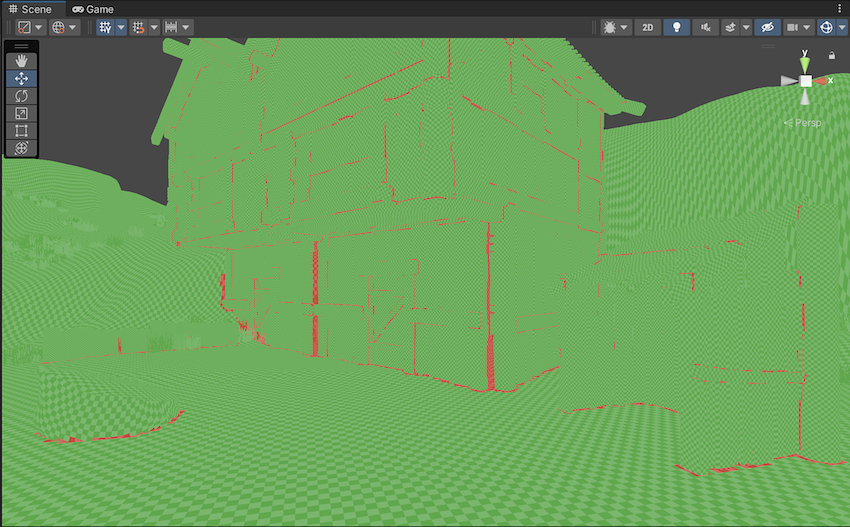The width and height of the screenshot is (850, 527).
Task: Select the Rotate tool
Action: coord(22,96)
